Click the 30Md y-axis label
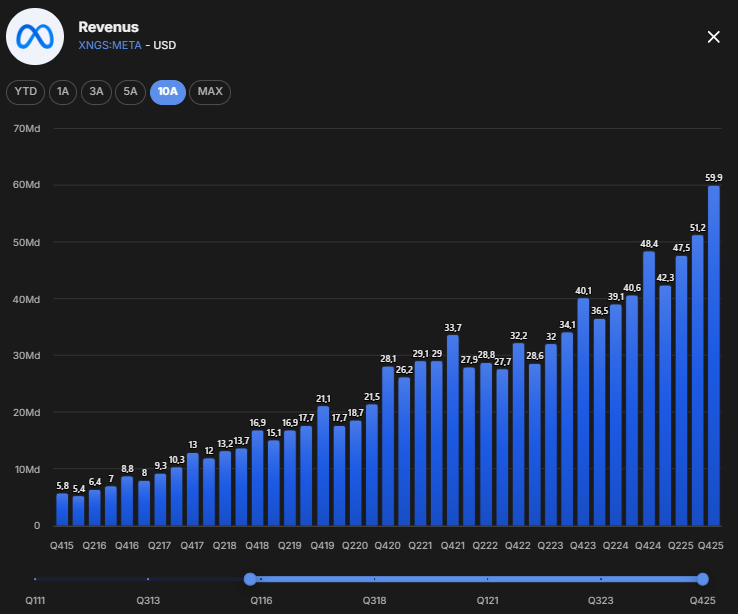The height and width of the screenshot is (614, 738). (x=27, y=356)
